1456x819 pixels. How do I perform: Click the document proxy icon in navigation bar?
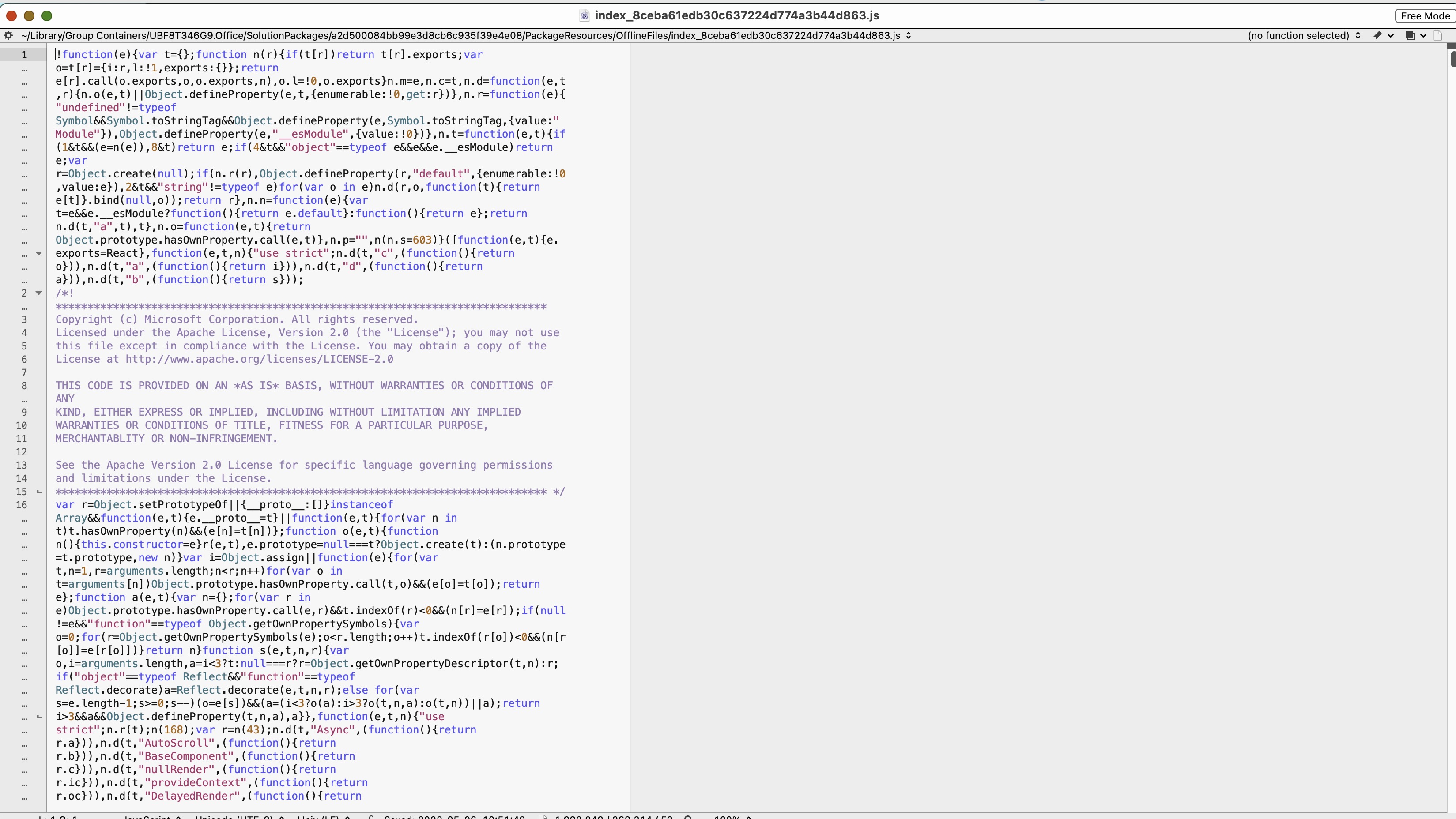click(1438, 36)
